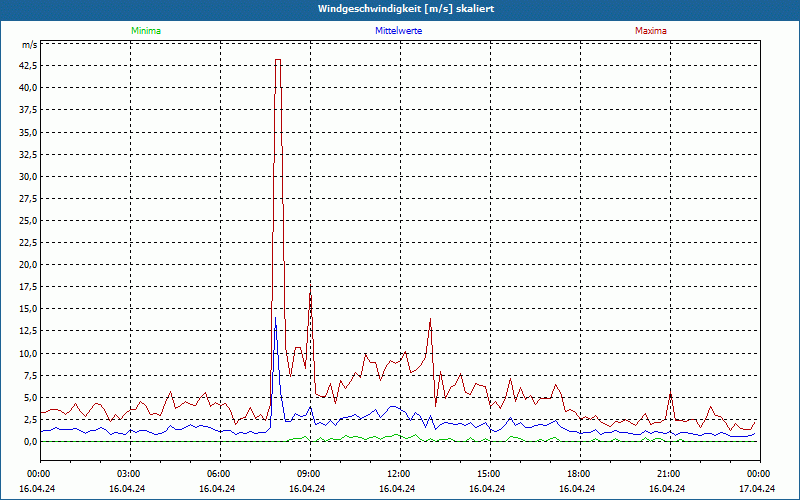Click the 06:00 time label
This screenshot has height=500, width=800.
(x=220, y=474)
